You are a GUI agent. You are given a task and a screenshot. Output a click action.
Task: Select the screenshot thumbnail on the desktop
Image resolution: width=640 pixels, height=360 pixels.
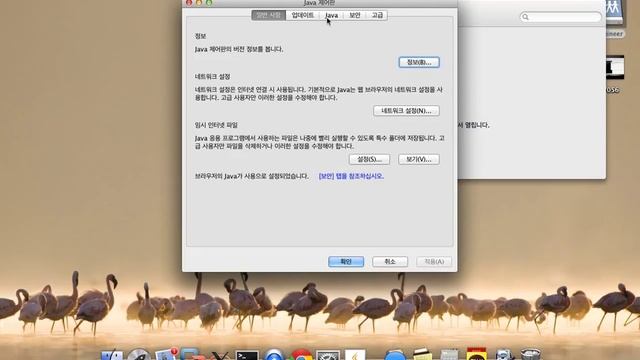[x=614, y=67]
